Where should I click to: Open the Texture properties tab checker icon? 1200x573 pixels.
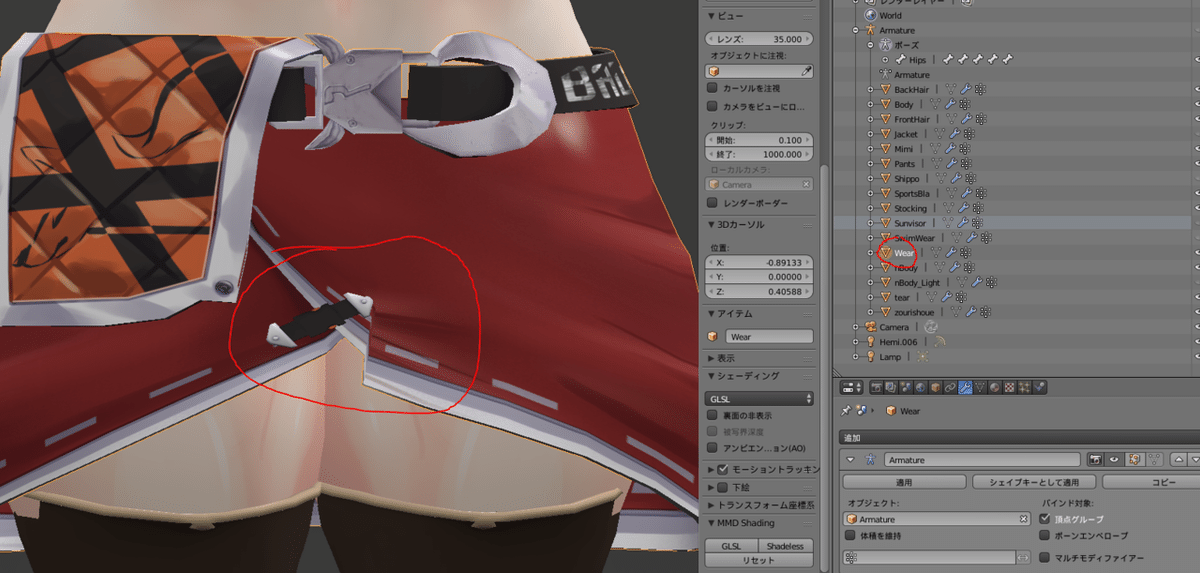1009,387
